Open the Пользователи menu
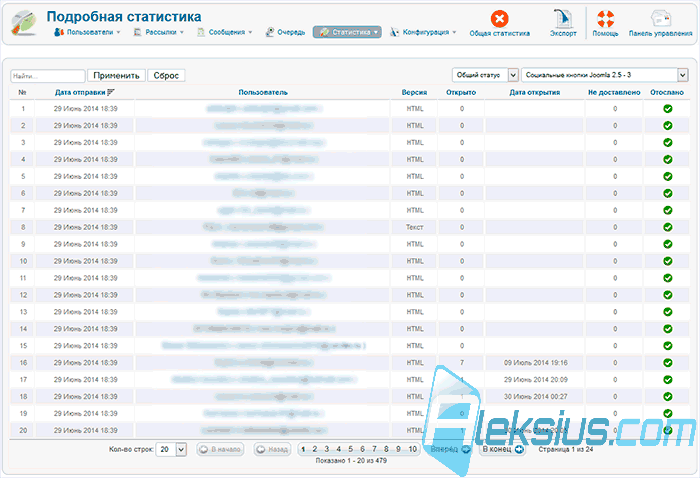Viewport: 700px width, 478px height. click(x=87, y=32)
